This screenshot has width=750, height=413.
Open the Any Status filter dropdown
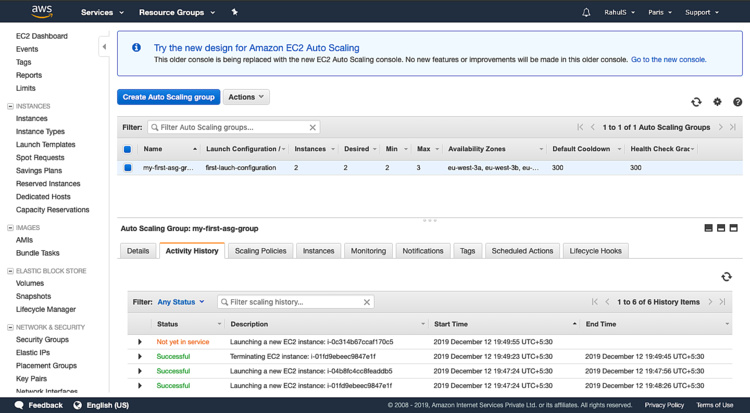point(181,302)
